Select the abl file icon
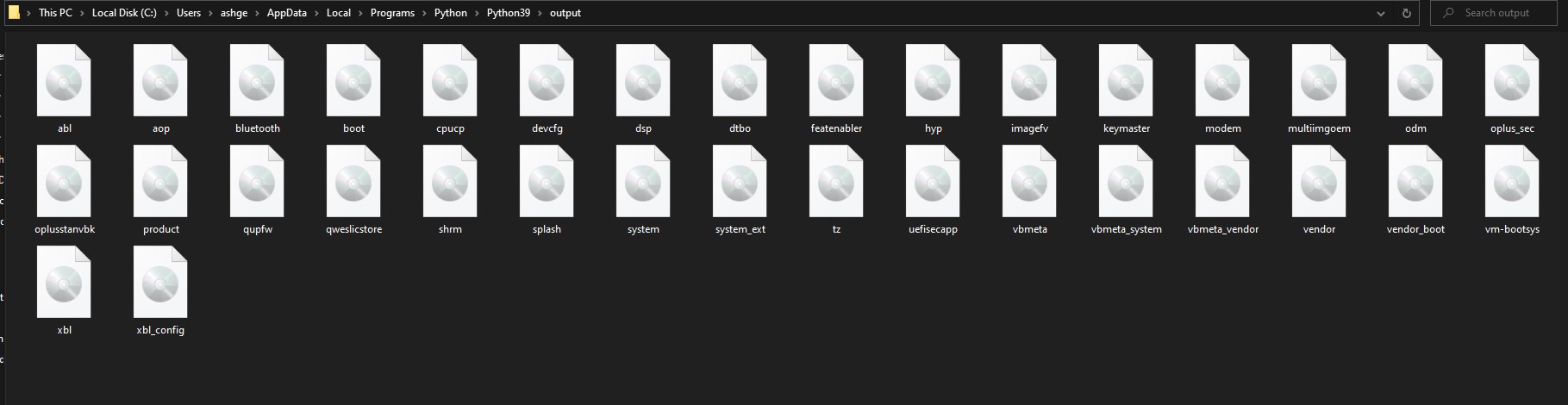 click(64, 81)
